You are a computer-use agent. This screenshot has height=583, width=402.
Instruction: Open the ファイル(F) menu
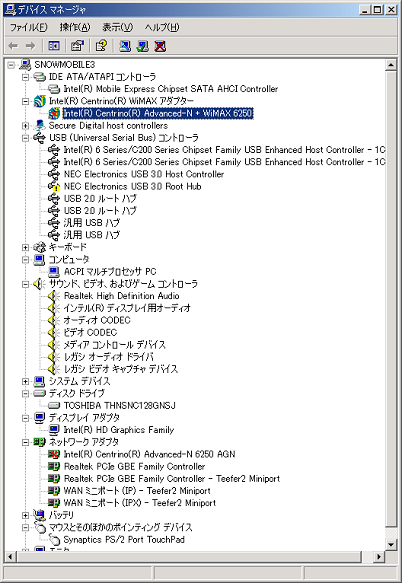(x=29, y=27)
